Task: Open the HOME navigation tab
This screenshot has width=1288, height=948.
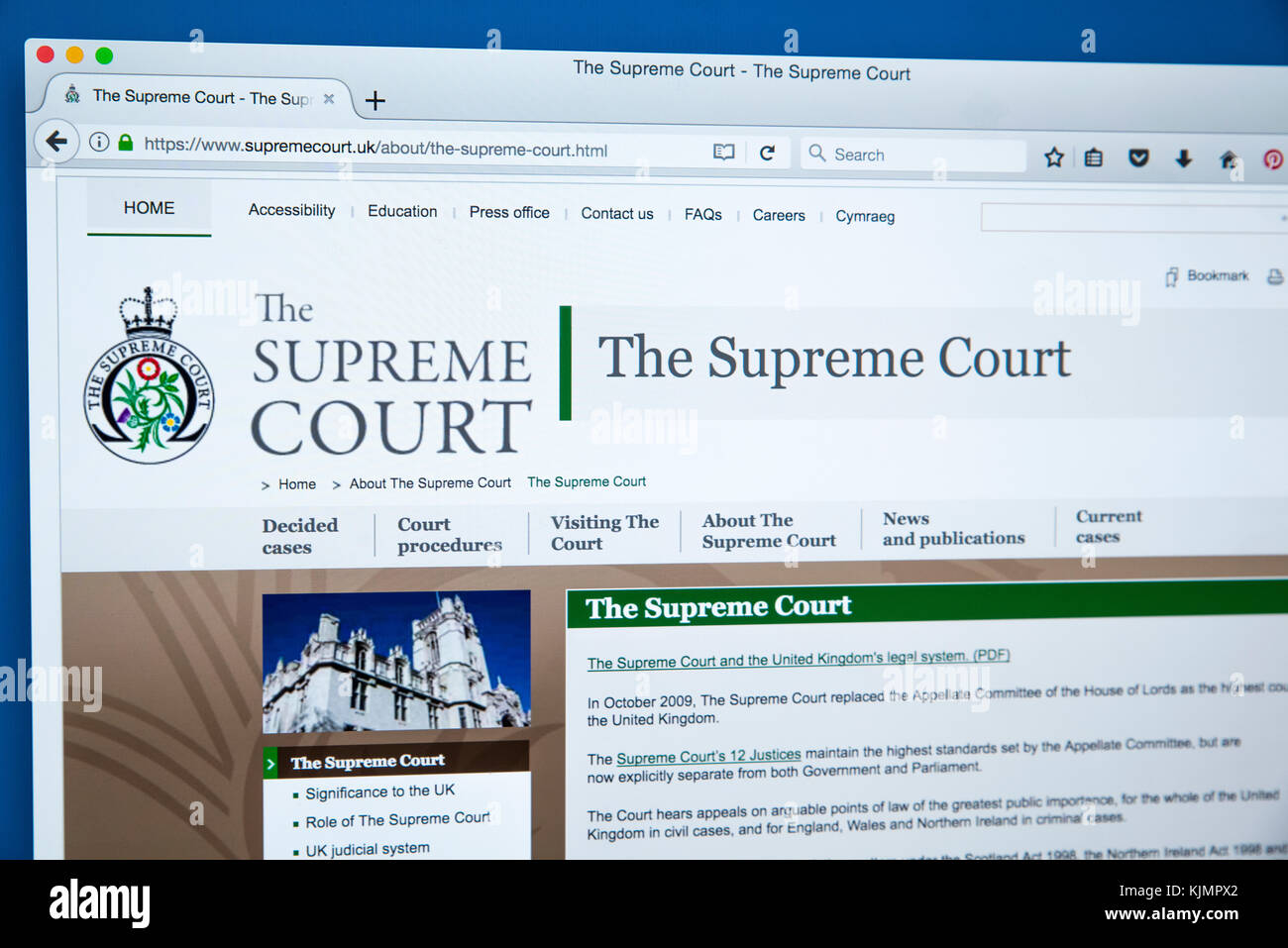Action: click(x=149, y=208)
